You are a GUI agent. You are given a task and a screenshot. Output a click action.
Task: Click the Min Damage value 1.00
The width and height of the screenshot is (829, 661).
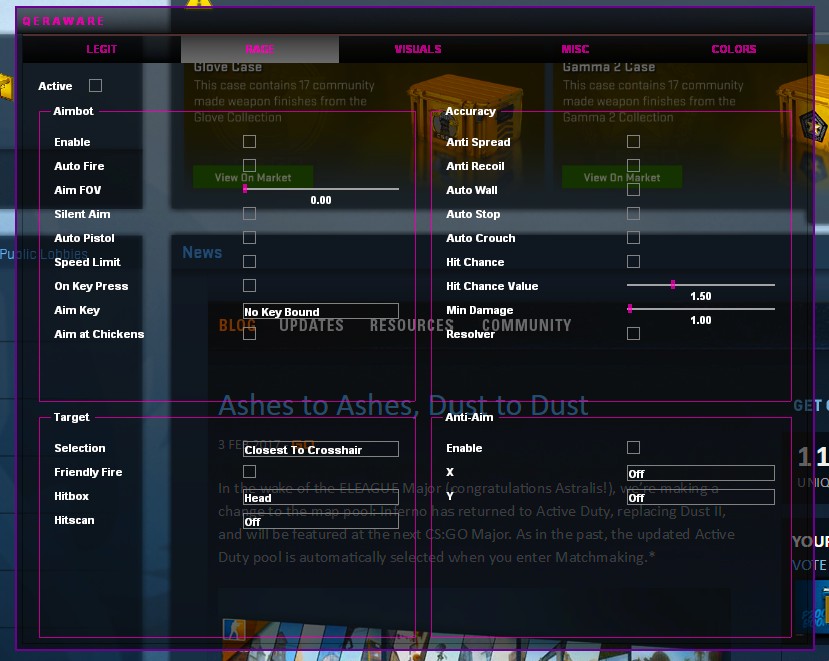[701, 320]
